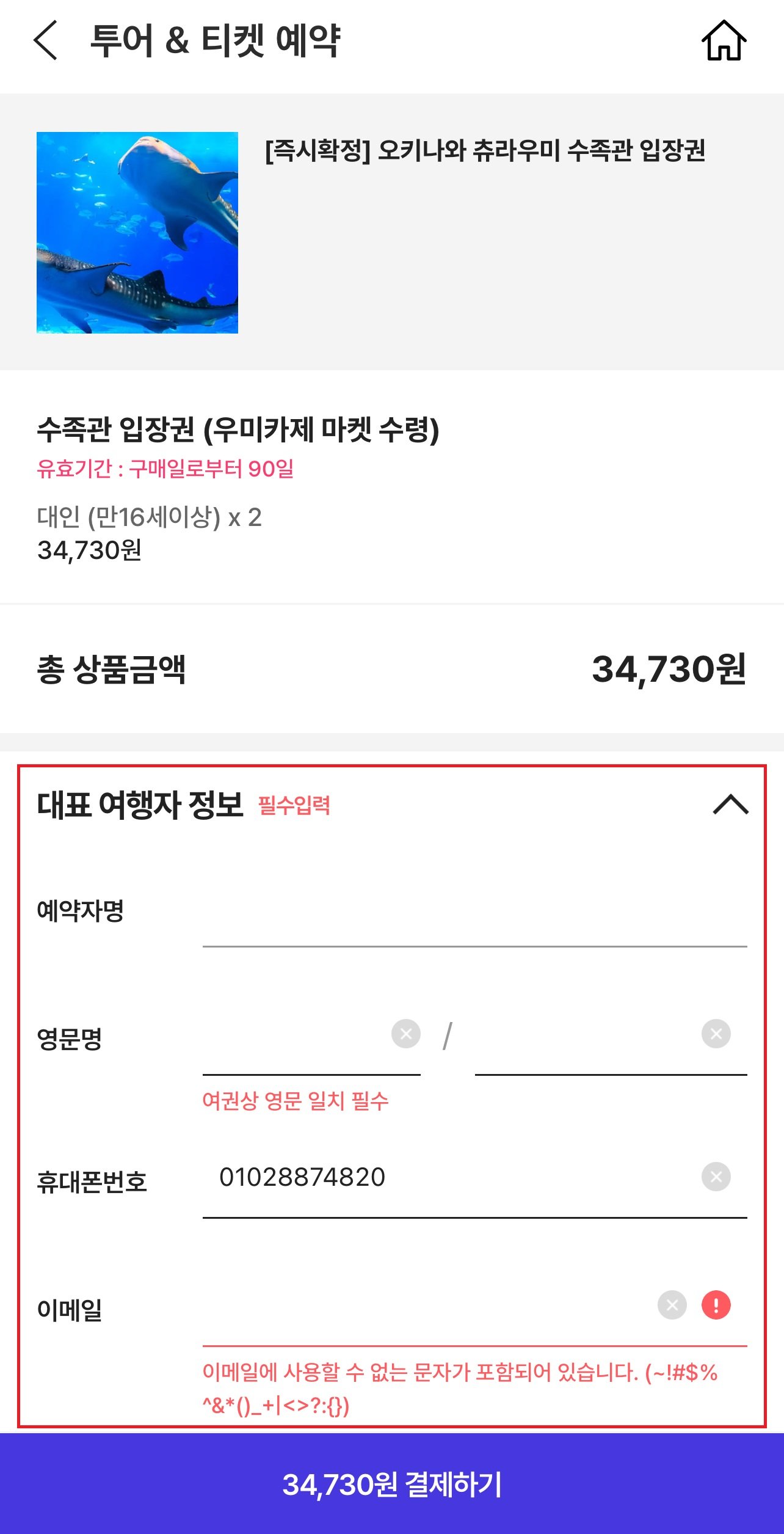Screen dimensions: 784x1534
Task: Tap the 수족관 입장권 (우미카제 마켓 수령) option
Action: pyautogui.click(x=238, y=429)
